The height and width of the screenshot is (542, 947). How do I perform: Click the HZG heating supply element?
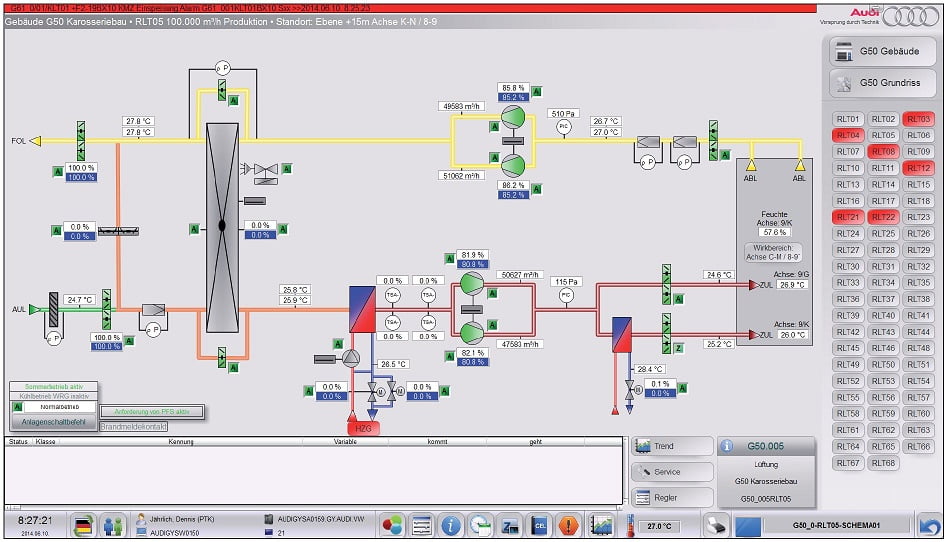363,427
